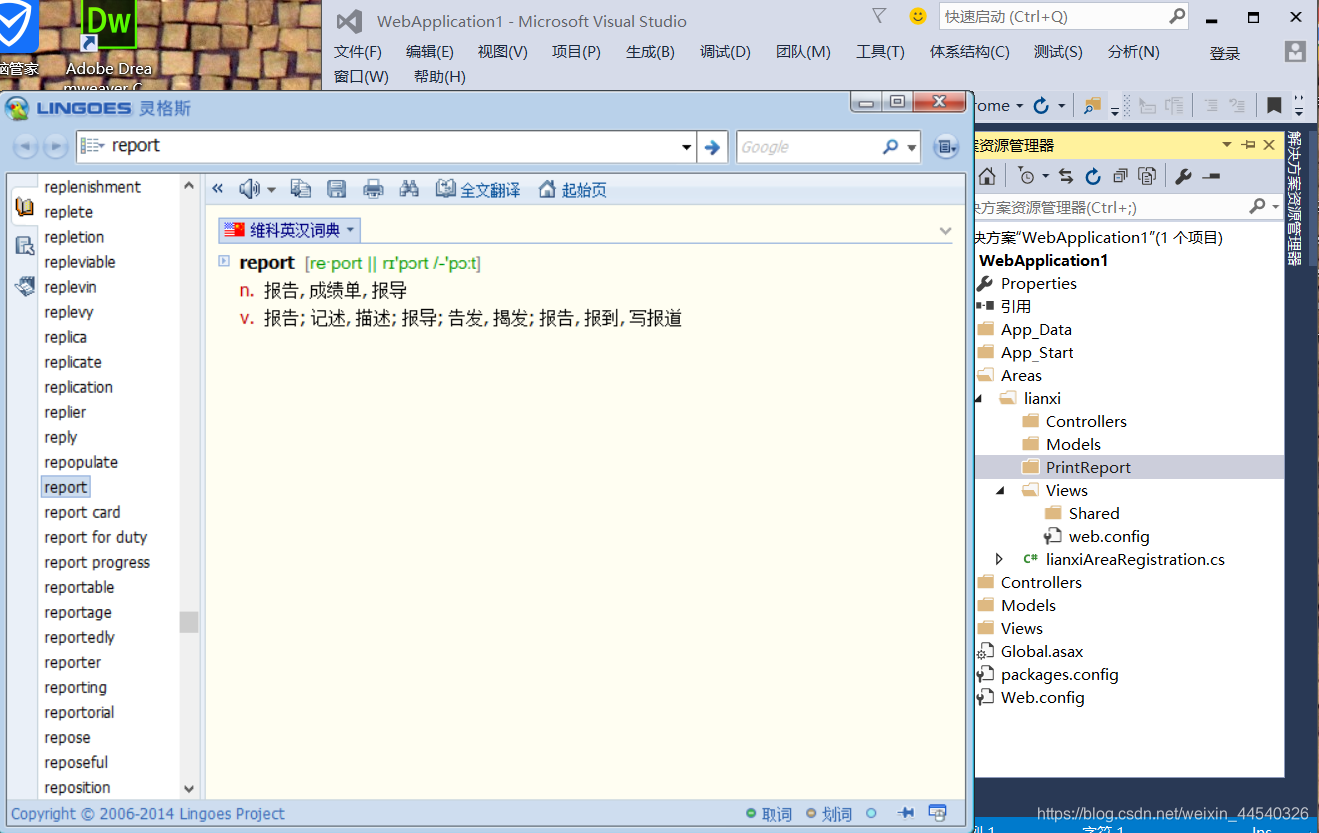Open the Visual Studio 调试(D) menu
1319x833 pixels.
[725, 52]
